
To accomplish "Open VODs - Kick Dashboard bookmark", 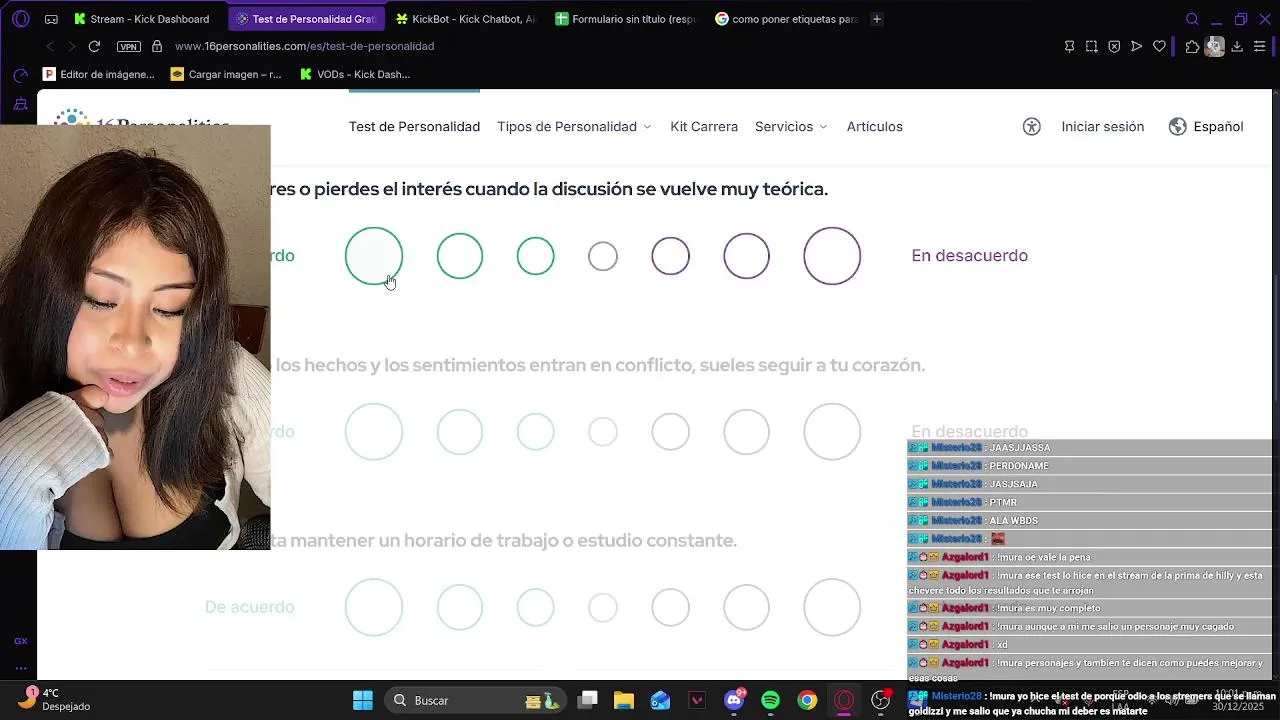I will click(355, 74).
